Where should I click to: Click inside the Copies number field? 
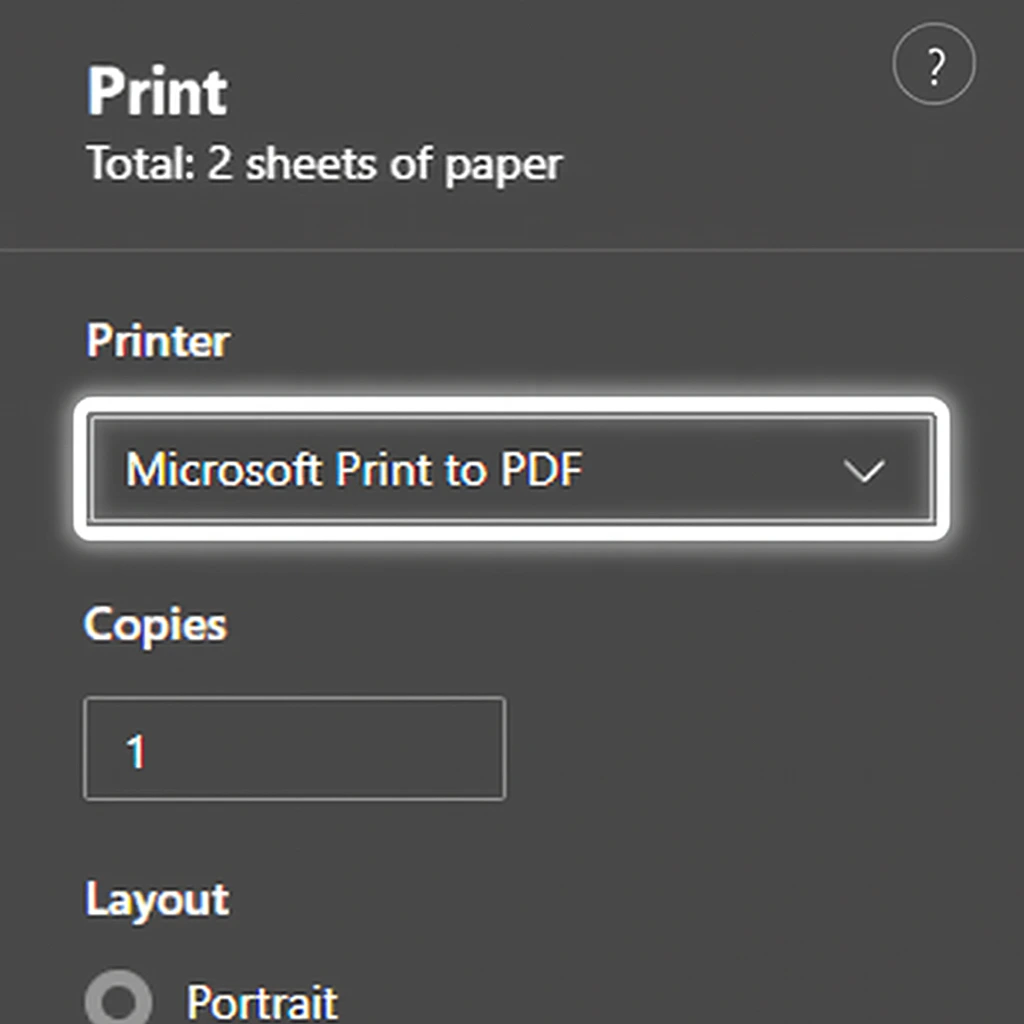pos(293,748)
